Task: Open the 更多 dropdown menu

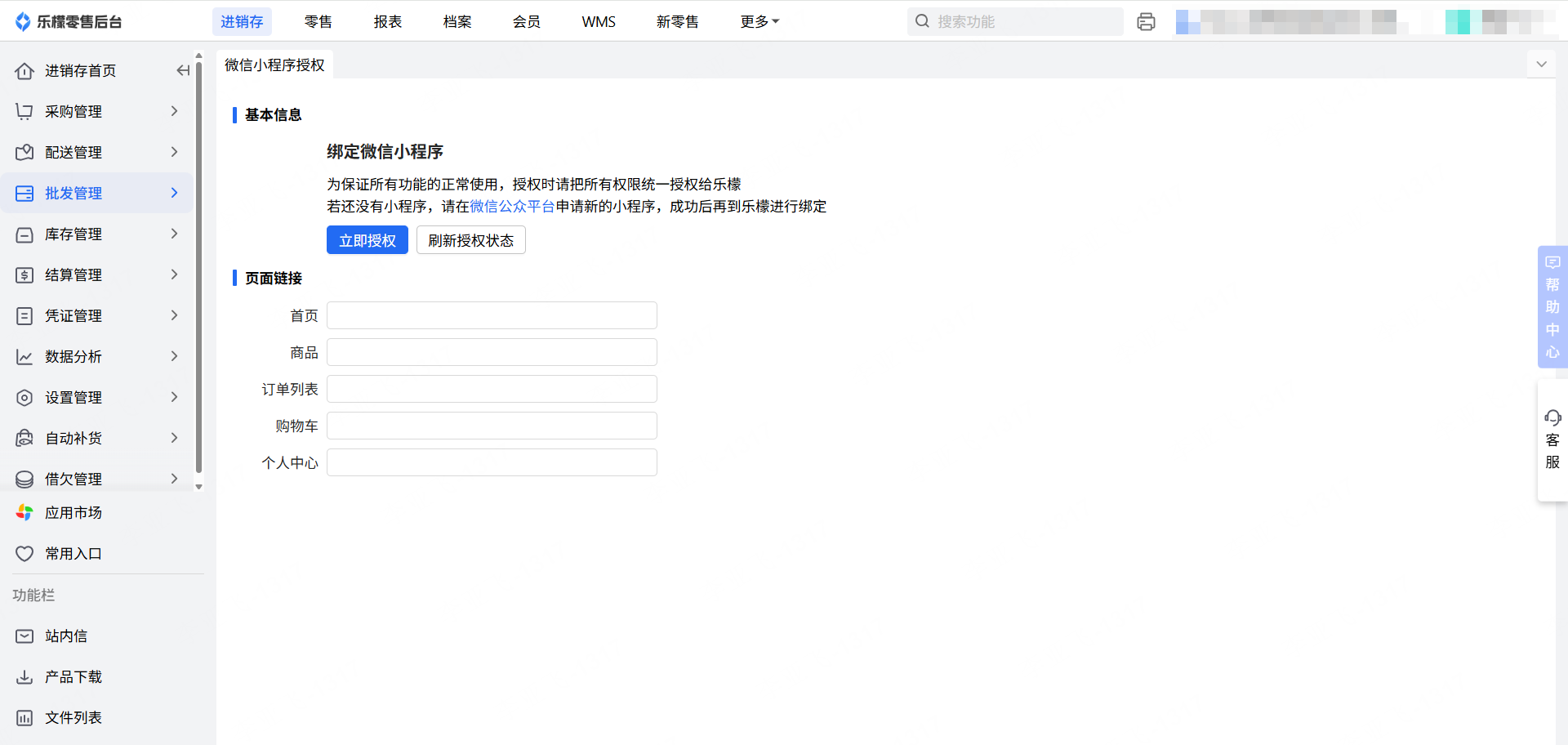Action: [759, 22]
